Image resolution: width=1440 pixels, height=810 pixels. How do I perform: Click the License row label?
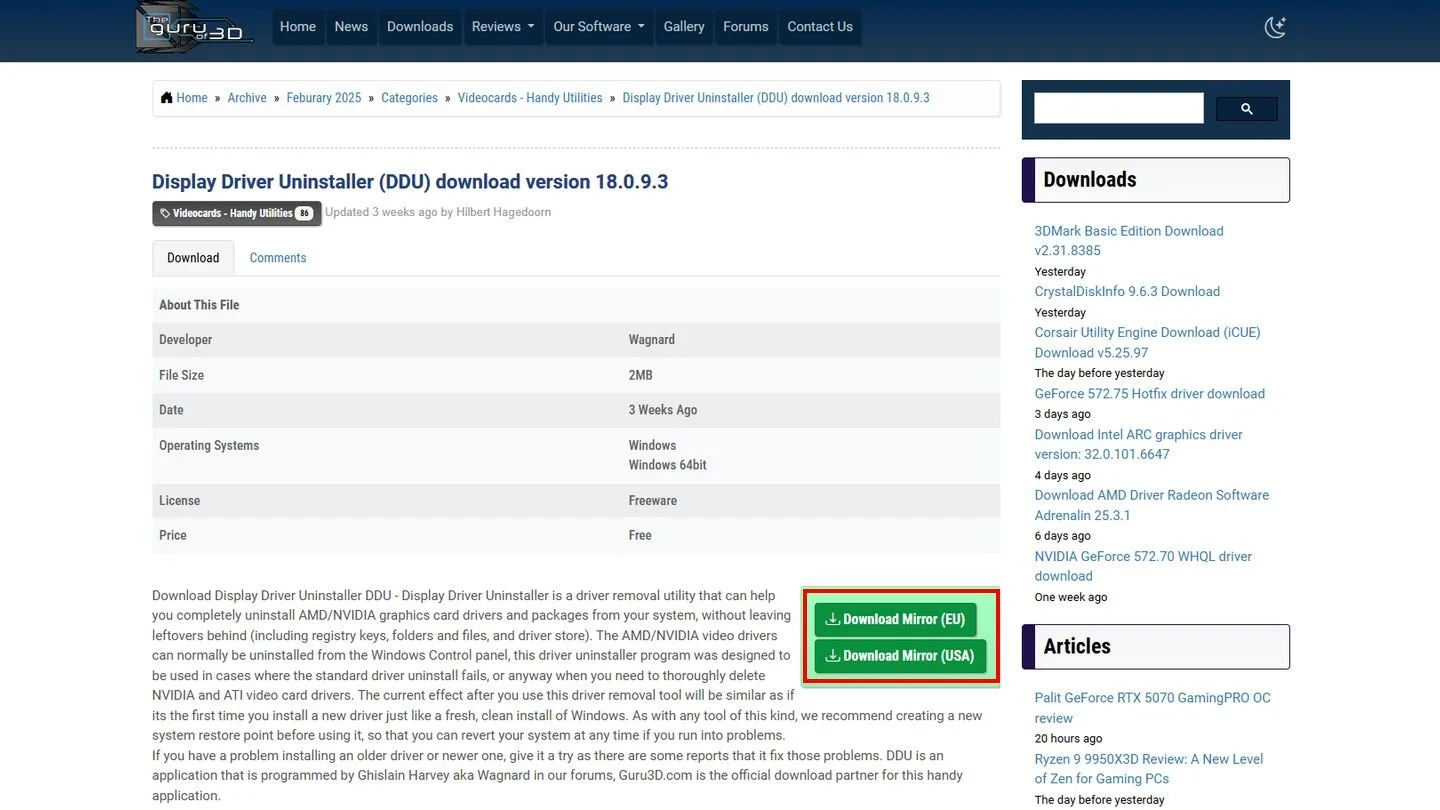point(179,501)
